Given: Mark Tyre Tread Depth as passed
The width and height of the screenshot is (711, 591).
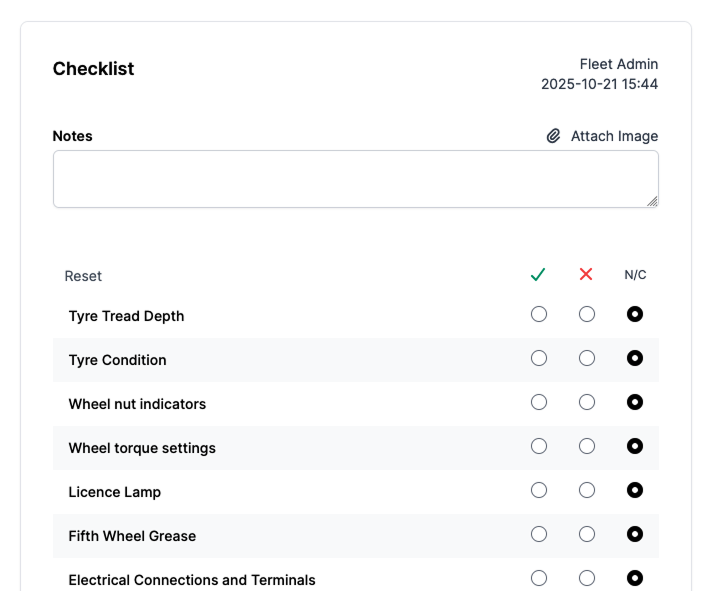Looking at the screenshot, I should 539,314.
